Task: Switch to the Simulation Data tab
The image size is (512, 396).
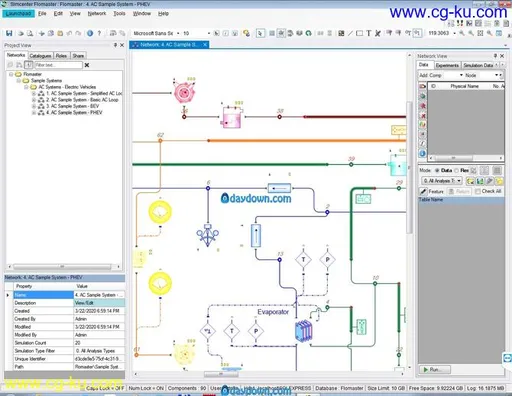Action: coord(478,65)
